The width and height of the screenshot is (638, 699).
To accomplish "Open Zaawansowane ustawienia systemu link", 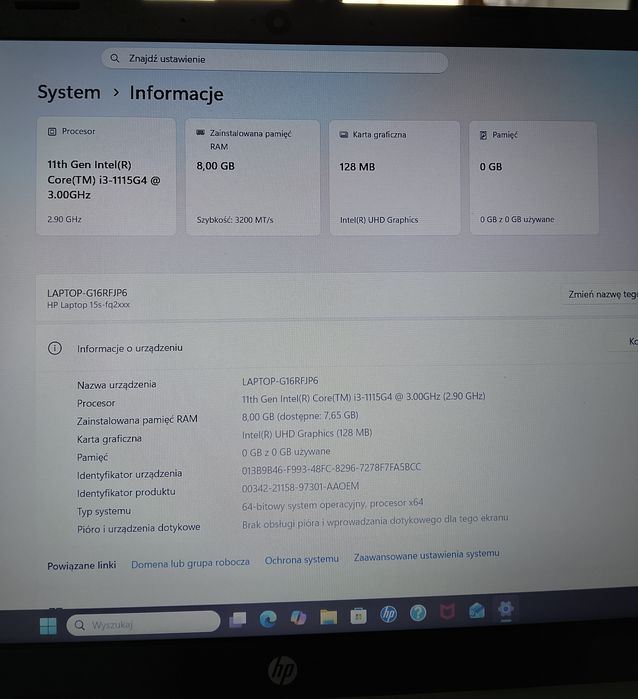I will (427, 555).
